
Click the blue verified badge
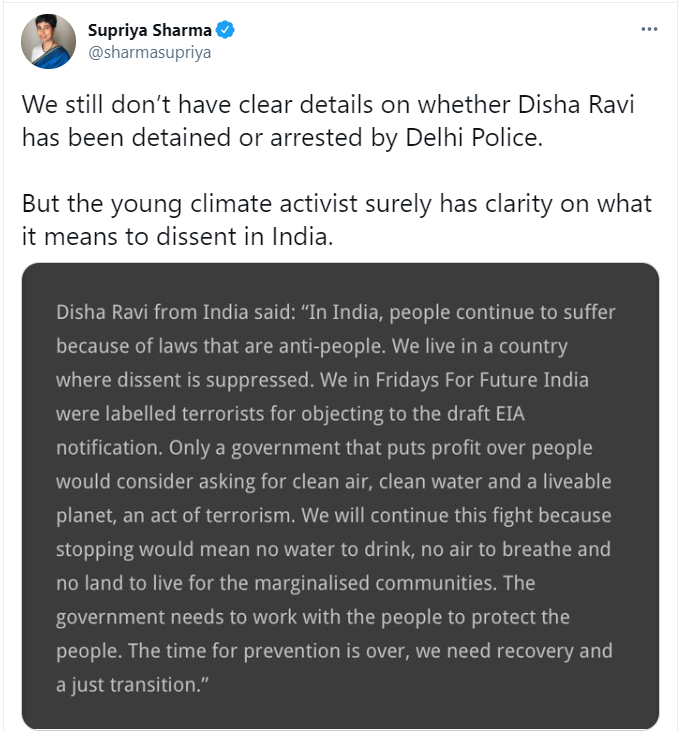coord(227,31)
